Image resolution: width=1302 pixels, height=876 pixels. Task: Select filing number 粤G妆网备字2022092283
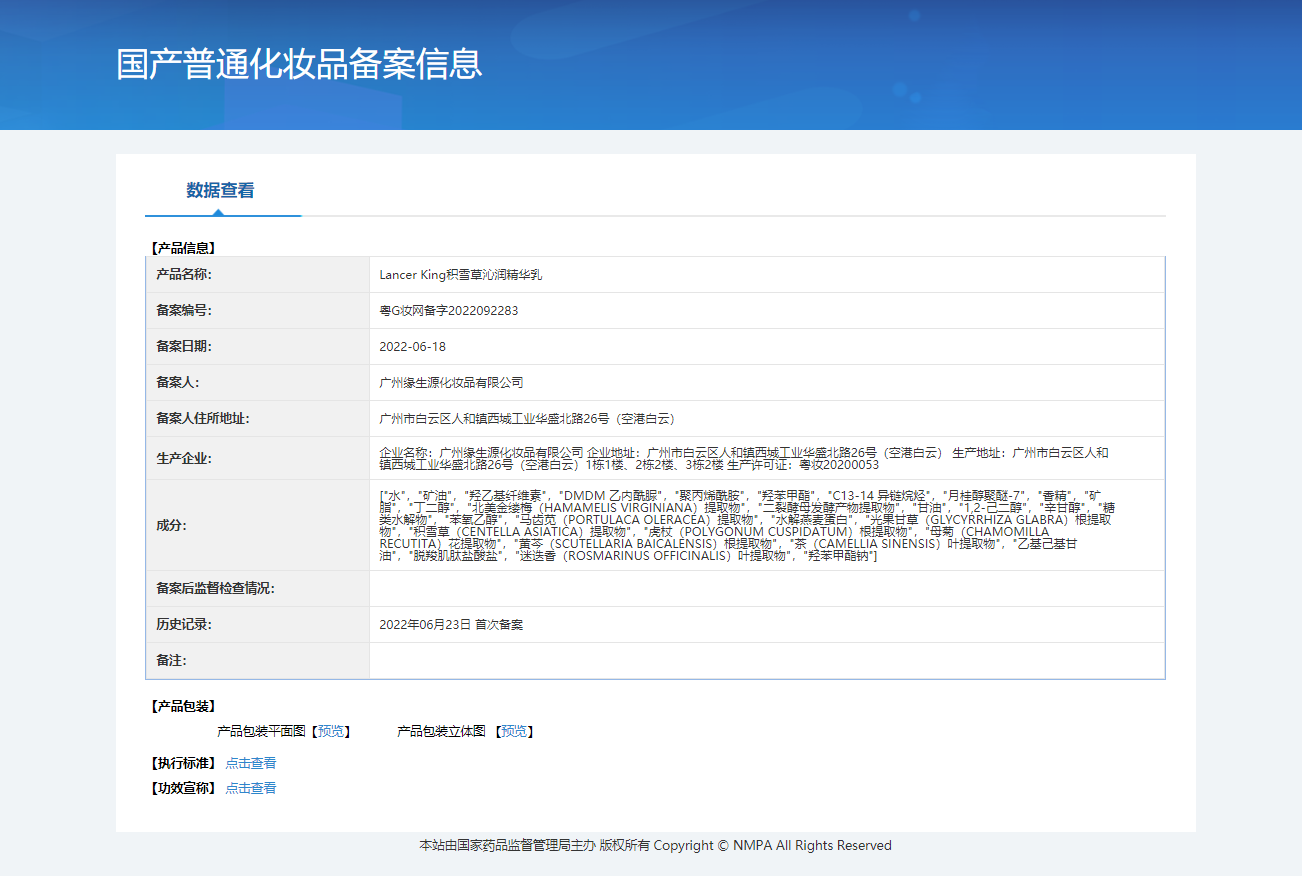click(449, 310)
